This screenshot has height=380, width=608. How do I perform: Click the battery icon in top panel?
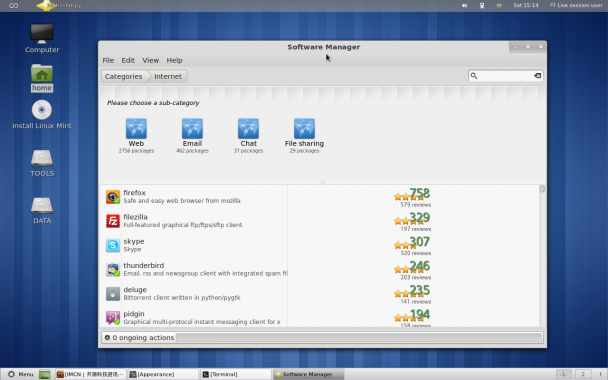point(499,5)
